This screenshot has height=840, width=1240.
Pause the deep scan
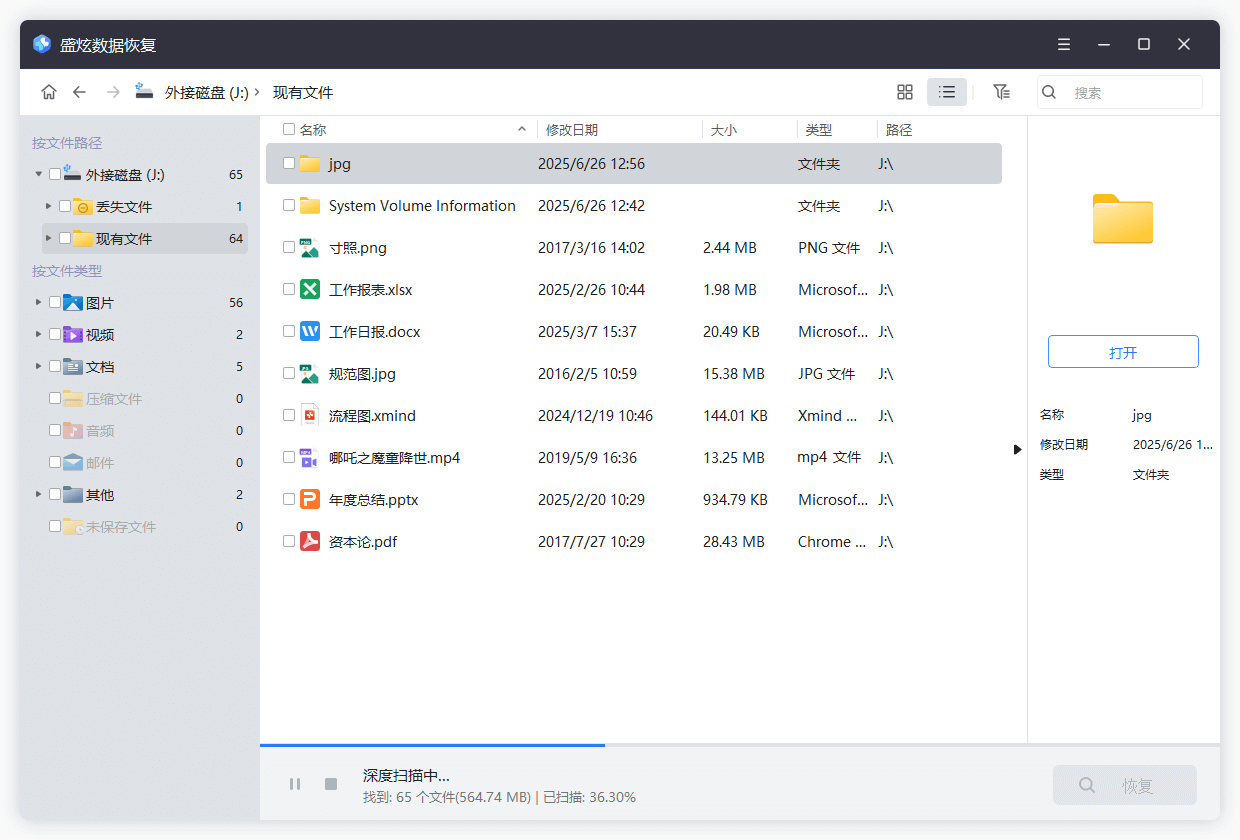click(x=295, y=784)
